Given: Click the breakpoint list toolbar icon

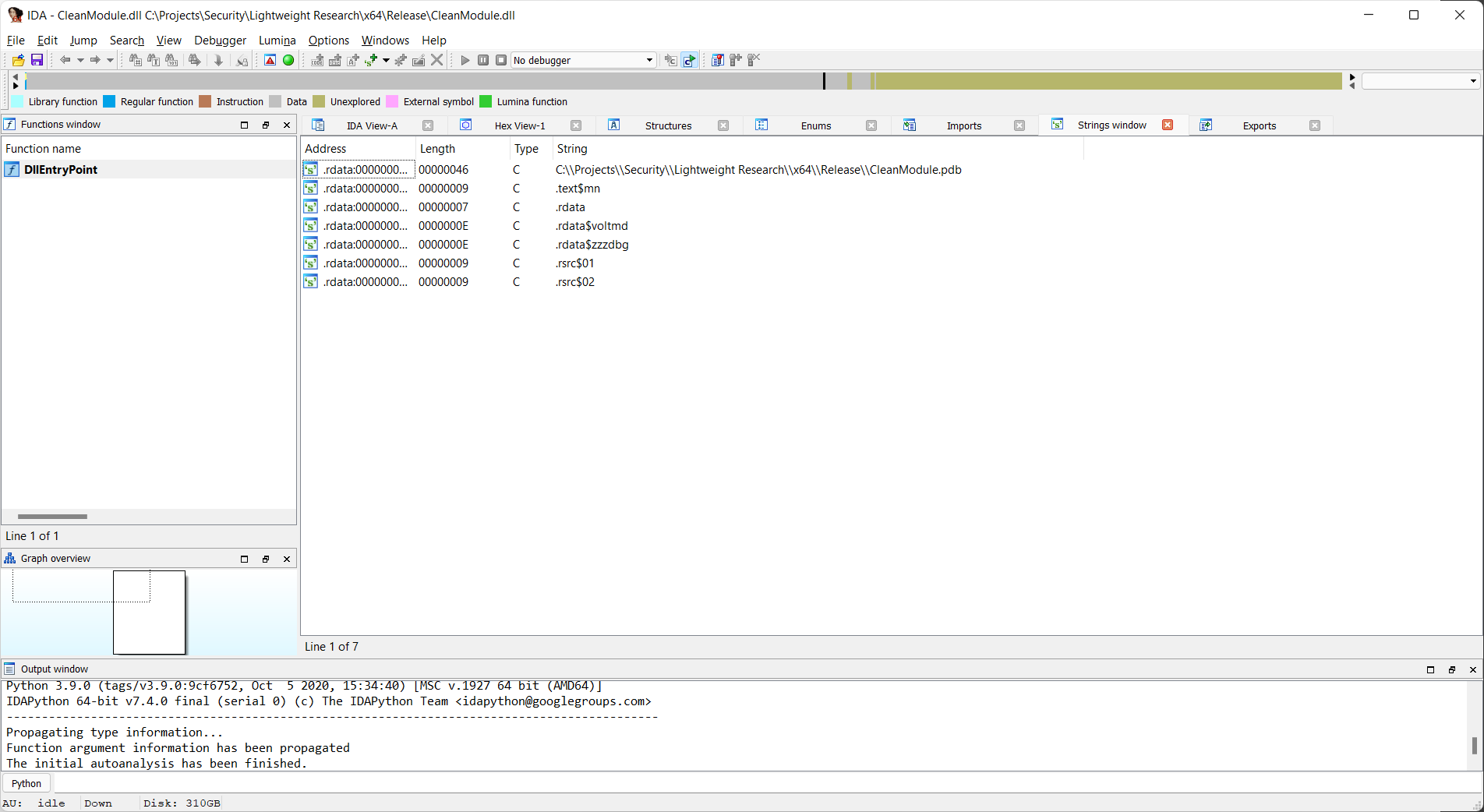Looking at the screenshot, I should 717,60.
